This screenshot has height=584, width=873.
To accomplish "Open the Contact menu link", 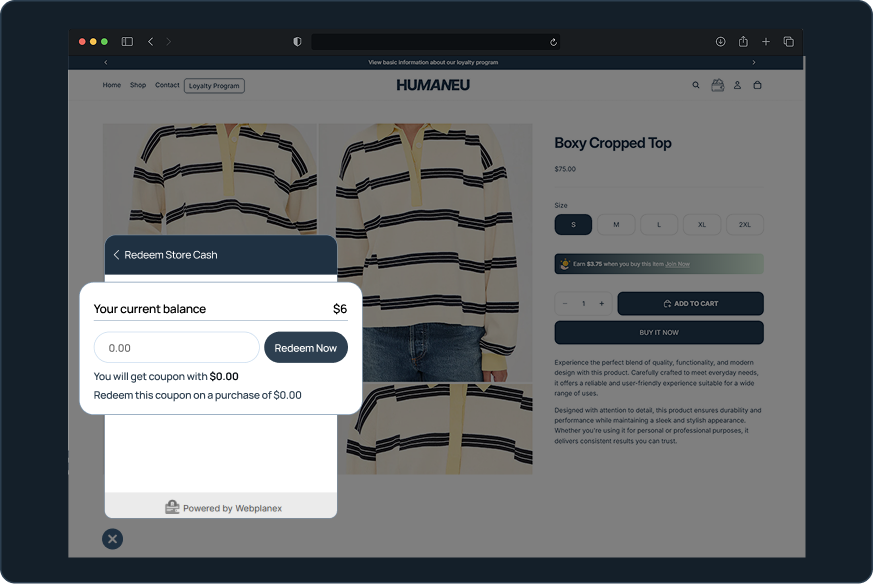I will click(x=167, y=85).
